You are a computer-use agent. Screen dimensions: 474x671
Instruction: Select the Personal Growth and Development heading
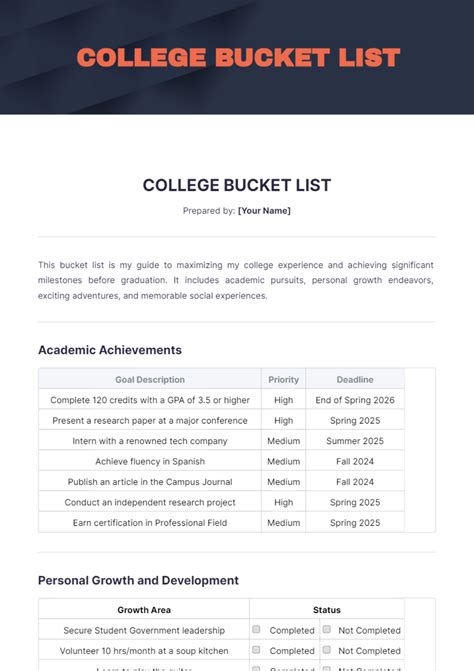click(x=138, y=580)
